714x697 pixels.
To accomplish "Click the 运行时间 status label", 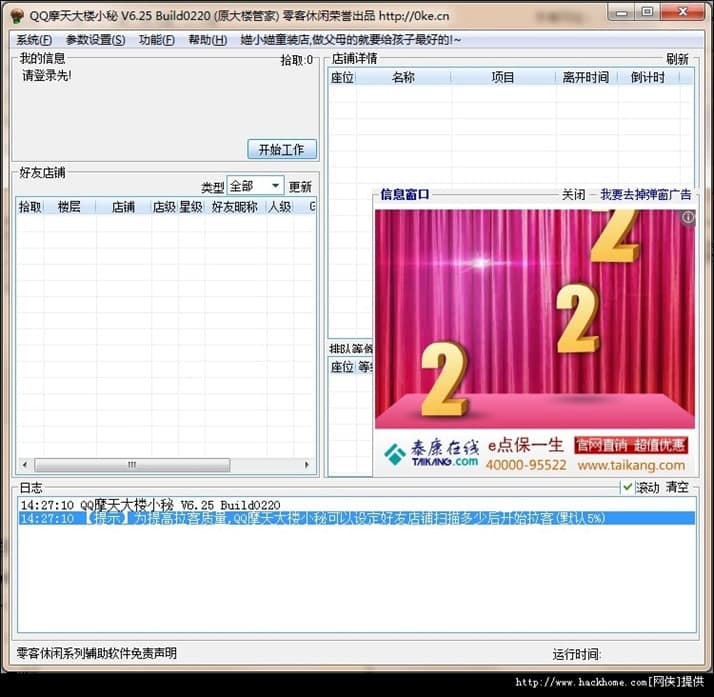I will point(577,654).
